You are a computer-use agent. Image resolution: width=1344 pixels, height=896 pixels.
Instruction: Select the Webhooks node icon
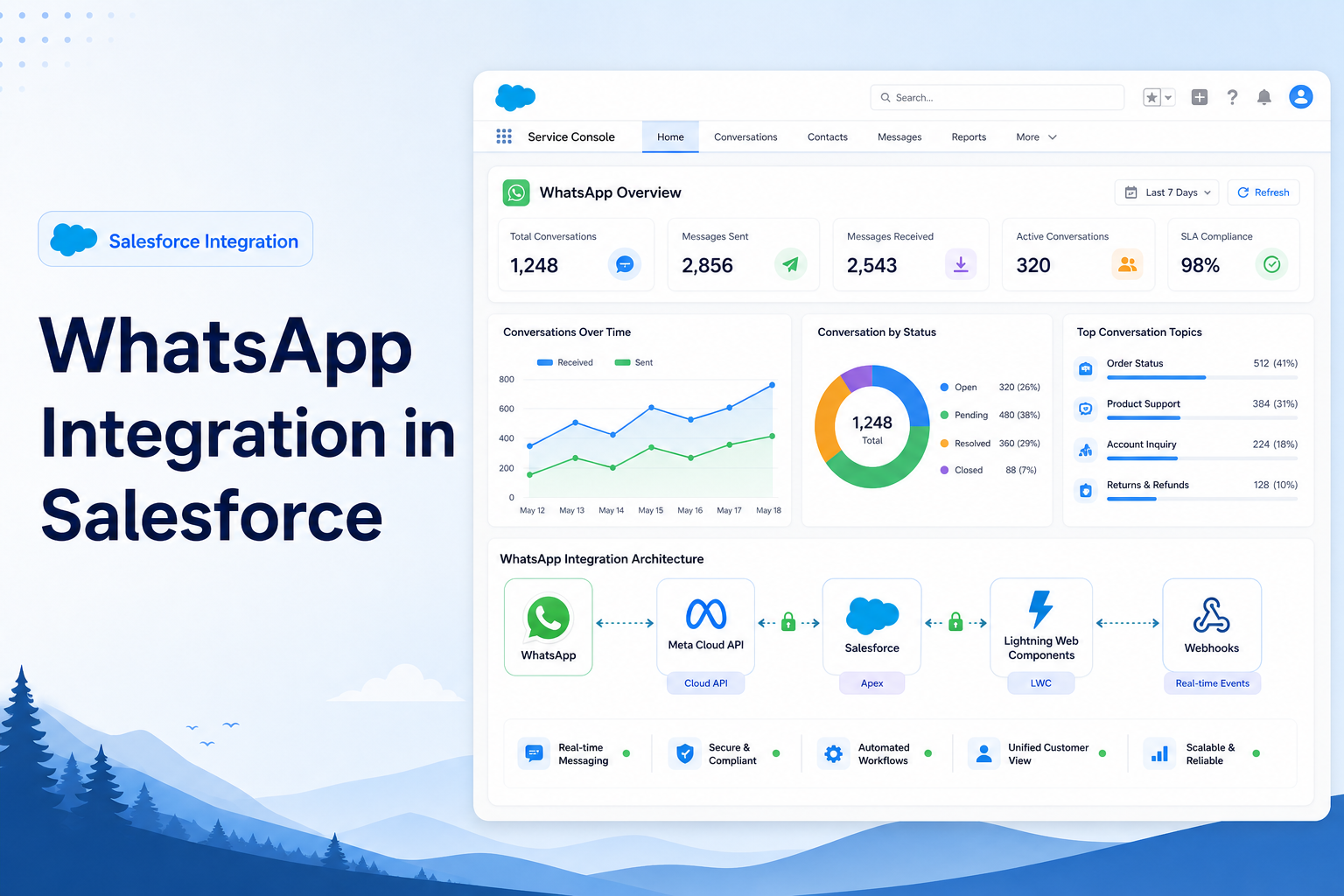(1212, 615)
